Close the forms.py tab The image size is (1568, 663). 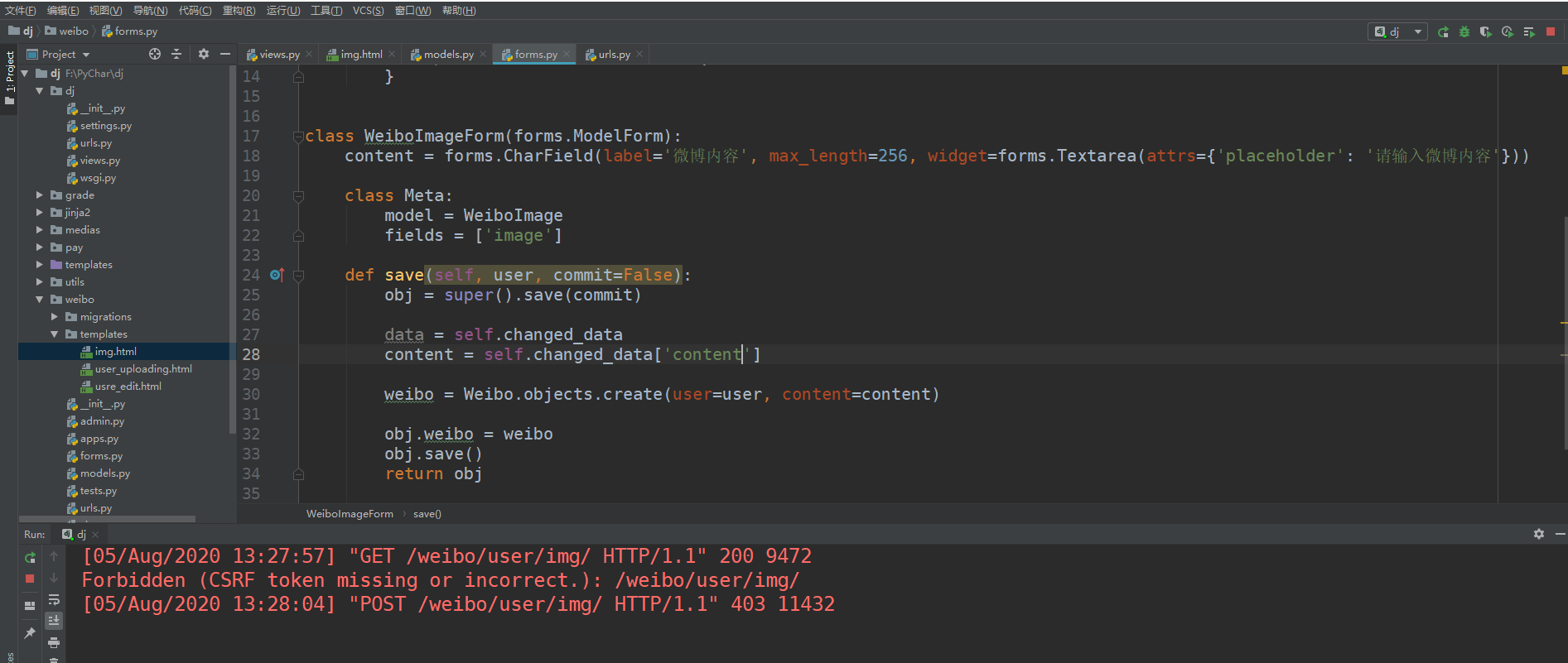point(567,55)
